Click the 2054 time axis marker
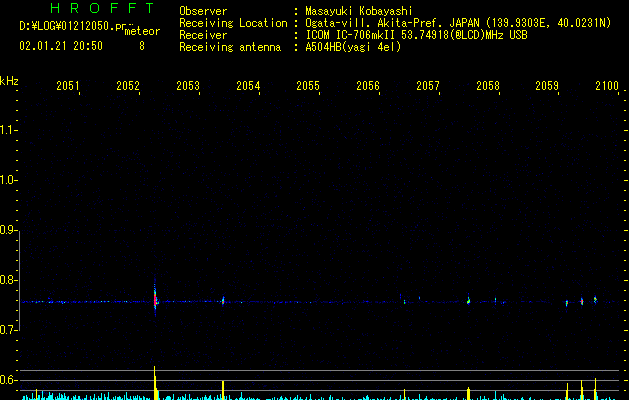The image size is (629, 400). (248, 86)
